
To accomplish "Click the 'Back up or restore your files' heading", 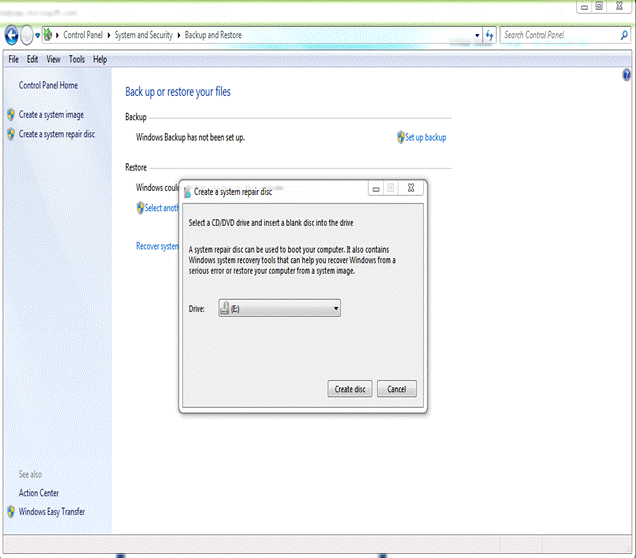I will click(178, 92).
